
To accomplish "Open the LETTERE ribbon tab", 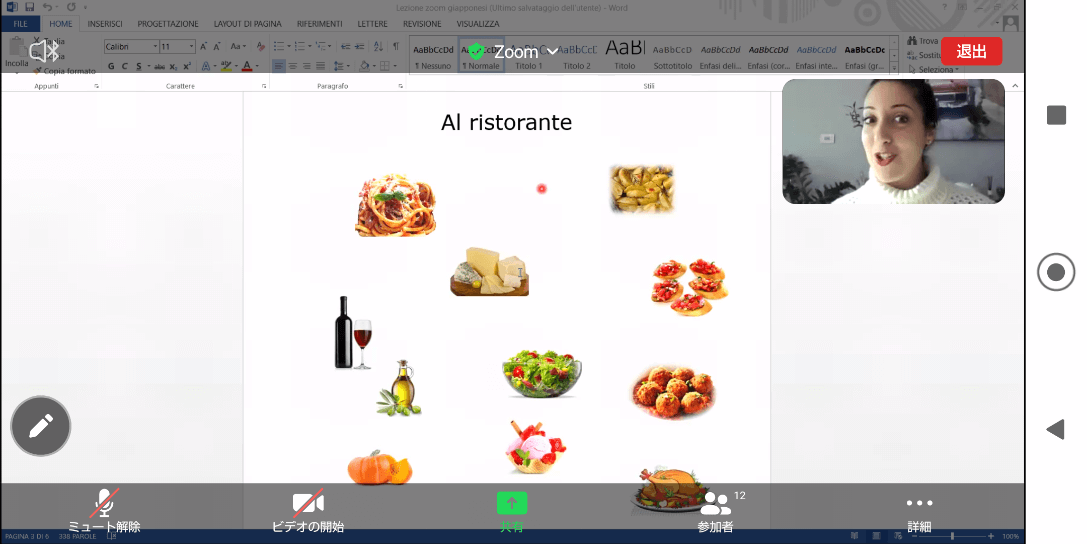I will [x=372, y=24].
